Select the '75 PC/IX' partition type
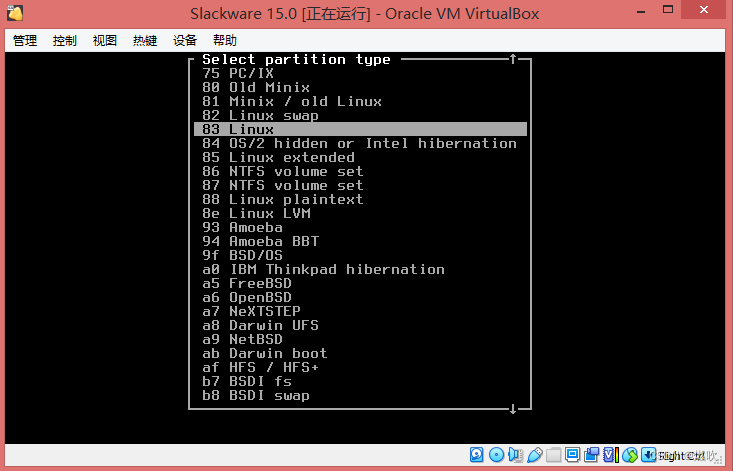733x471 pixels. [x=360, y=73]
